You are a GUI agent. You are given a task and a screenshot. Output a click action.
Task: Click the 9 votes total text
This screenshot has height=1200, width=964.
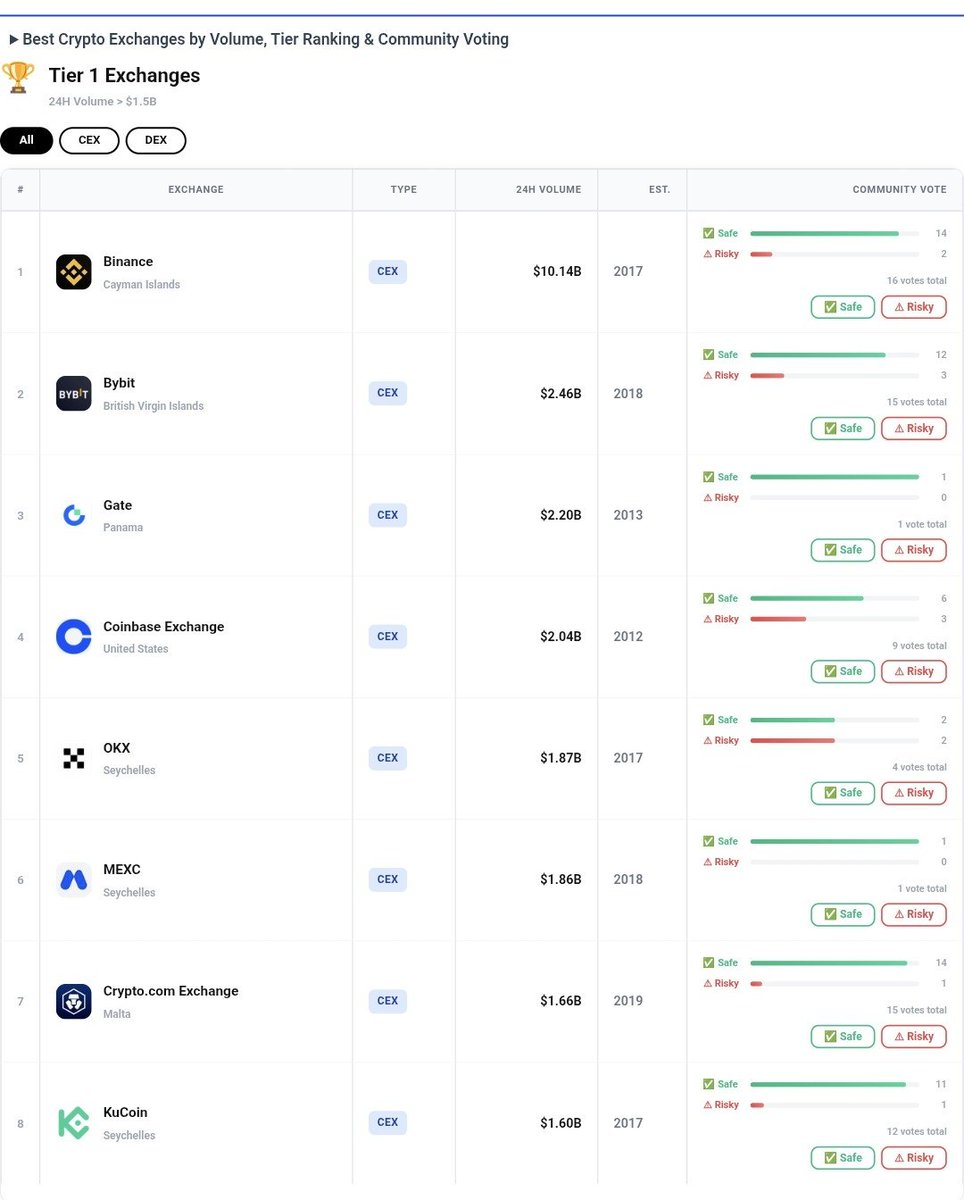[920, 646]
